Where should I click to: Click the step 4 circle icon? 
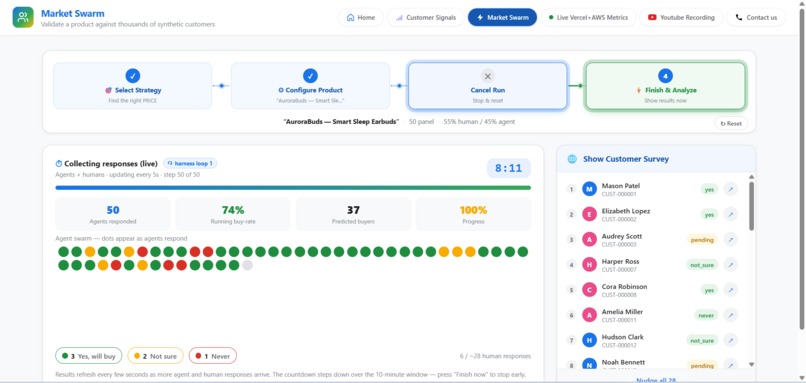tap(666, 76)
